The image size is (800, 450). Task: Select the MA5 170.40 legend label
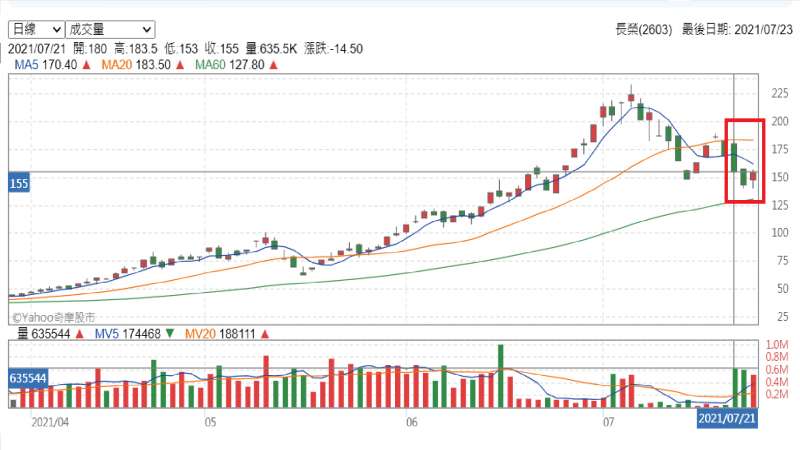click(46, 65)
